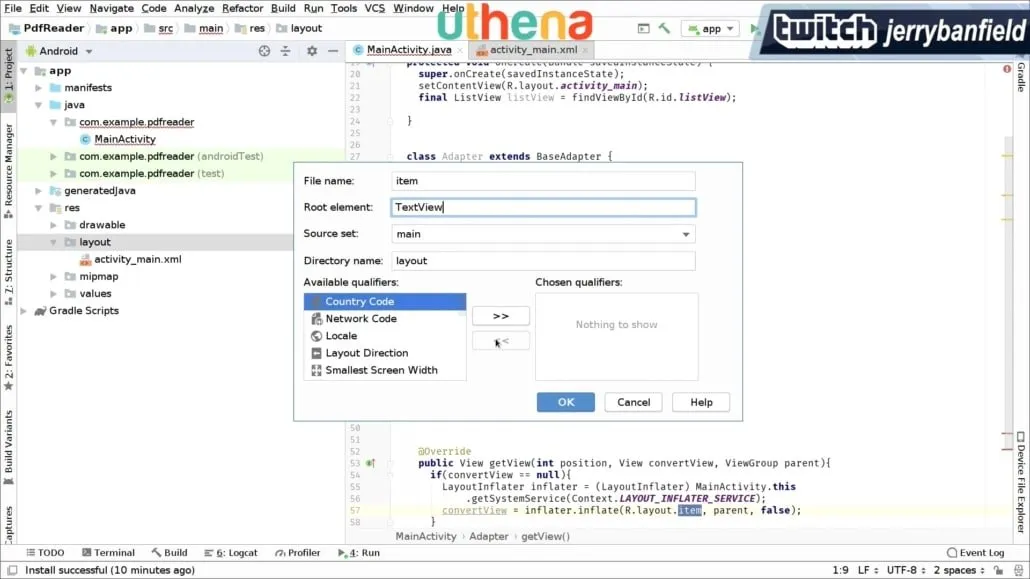Click the << remove qualifier button
The image size is (1030, 579).
(501, 341)
